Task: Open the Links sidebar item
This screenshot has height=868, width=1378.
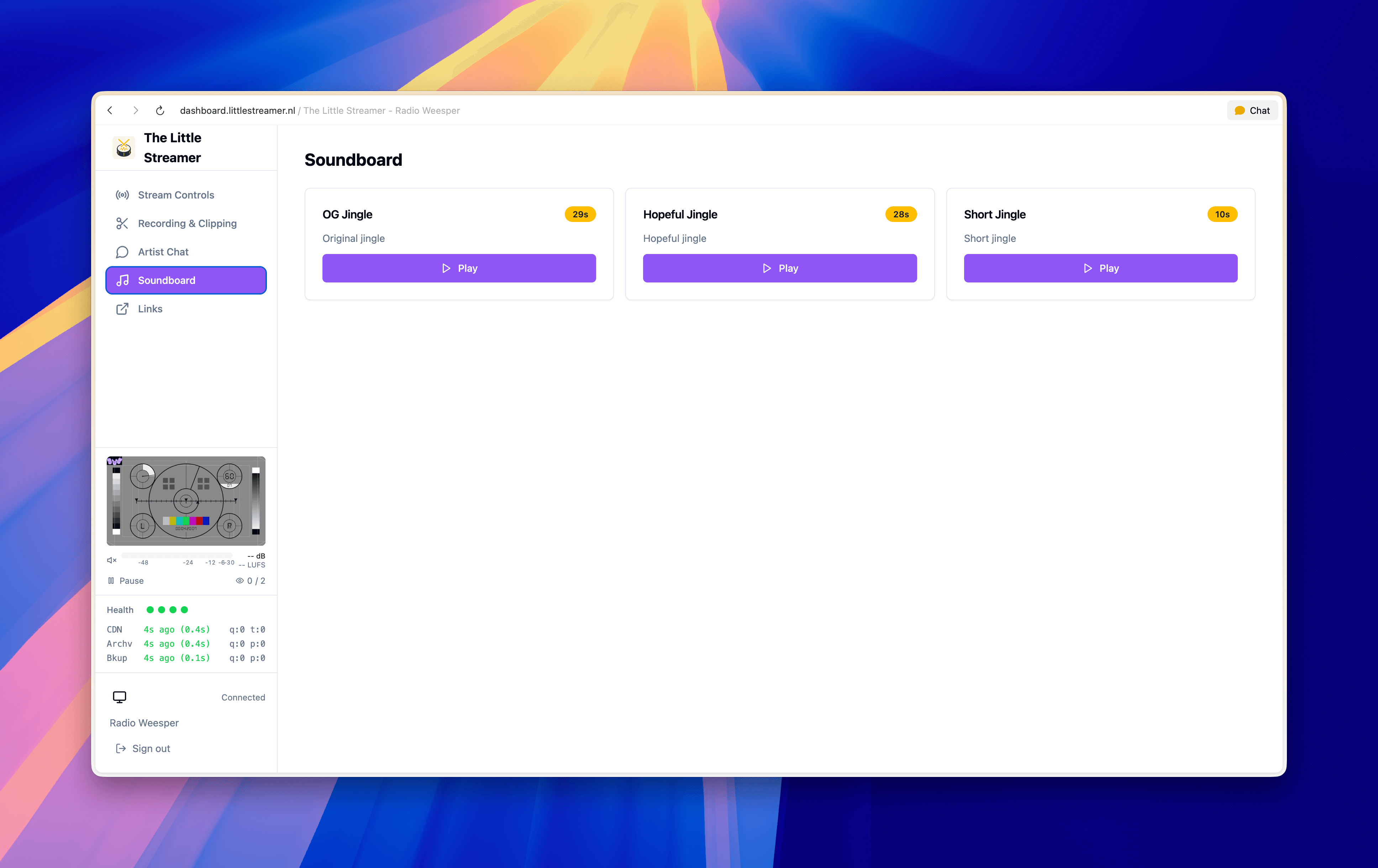Action: click(x=186, y=309)
